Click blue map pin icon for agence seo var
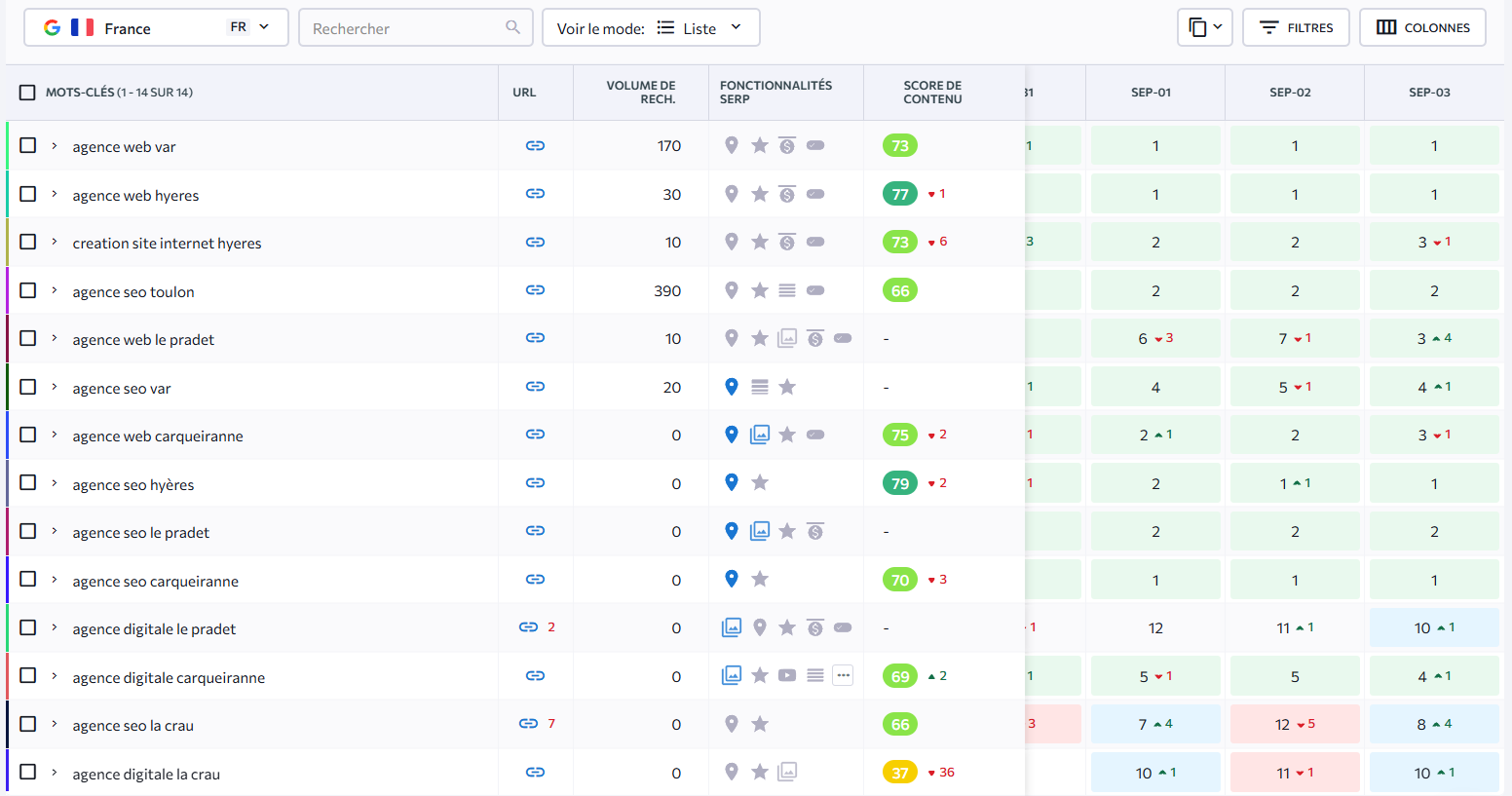Viewport: 1512px width, 796px height. 732,387
